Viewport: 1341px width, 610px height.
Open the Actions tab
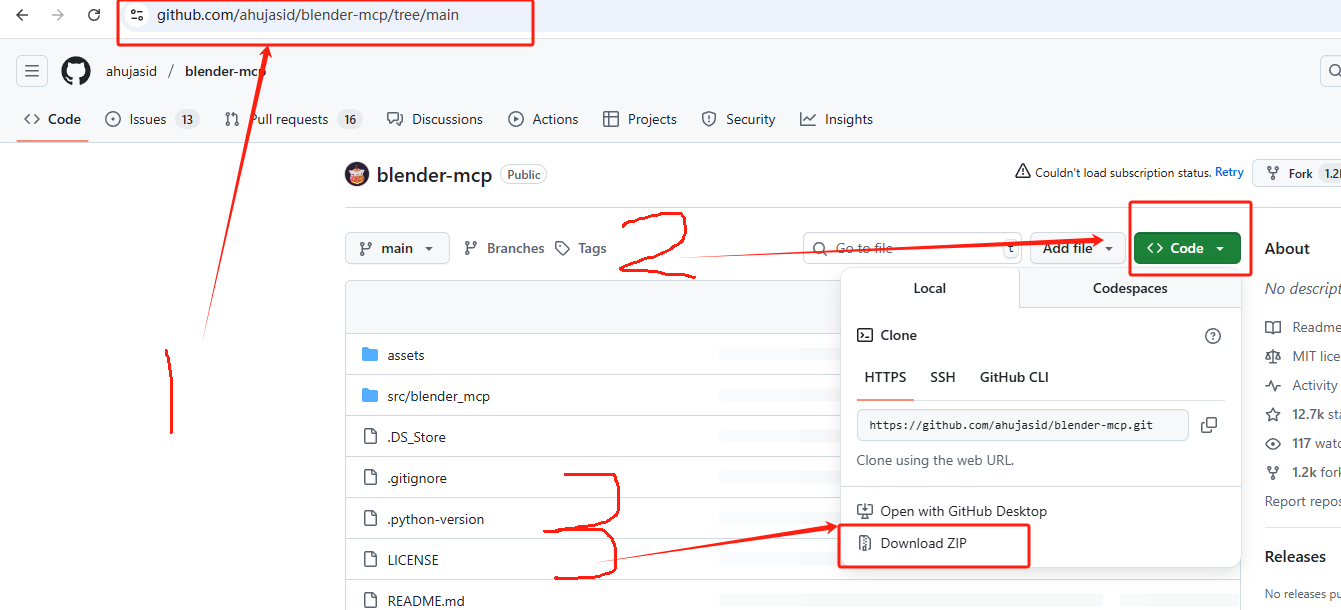tap(543, 119)
